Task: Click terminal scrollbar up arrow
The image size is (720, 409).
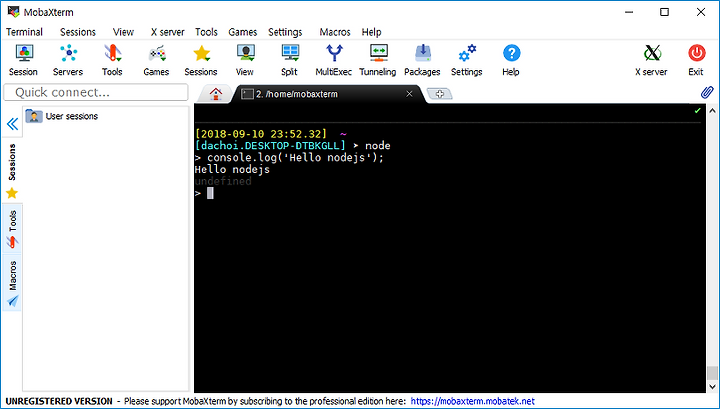Action: (712, 111)
